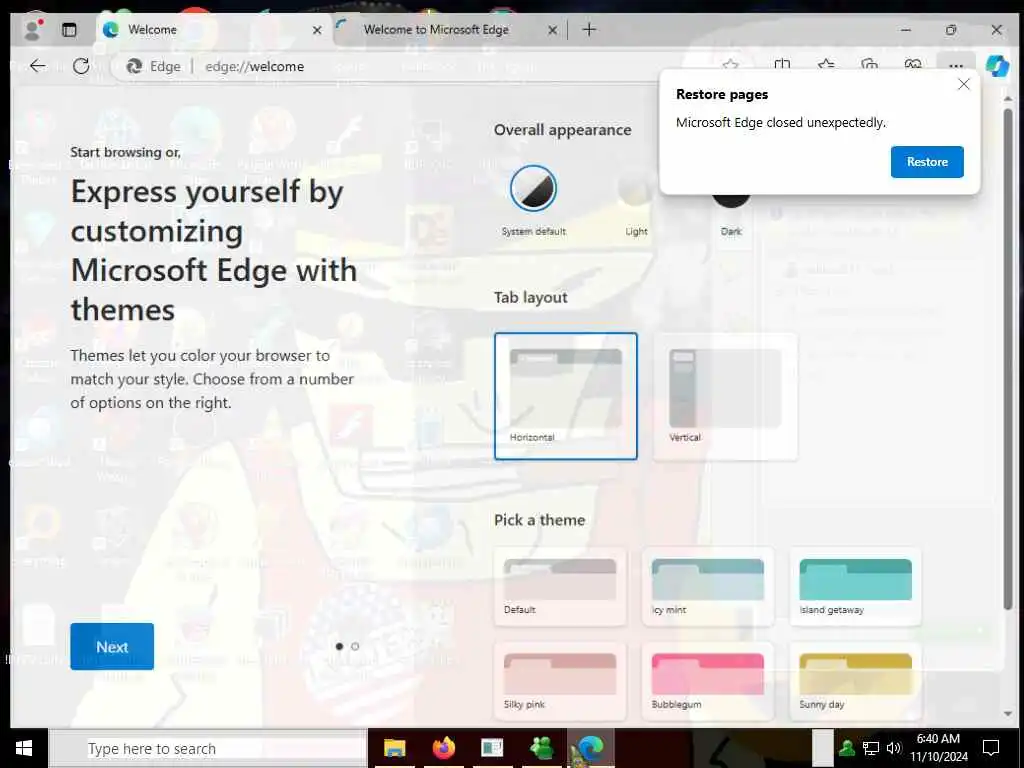Open the Edge profile icon
The image size is (1024, 768).
point(32,30)
